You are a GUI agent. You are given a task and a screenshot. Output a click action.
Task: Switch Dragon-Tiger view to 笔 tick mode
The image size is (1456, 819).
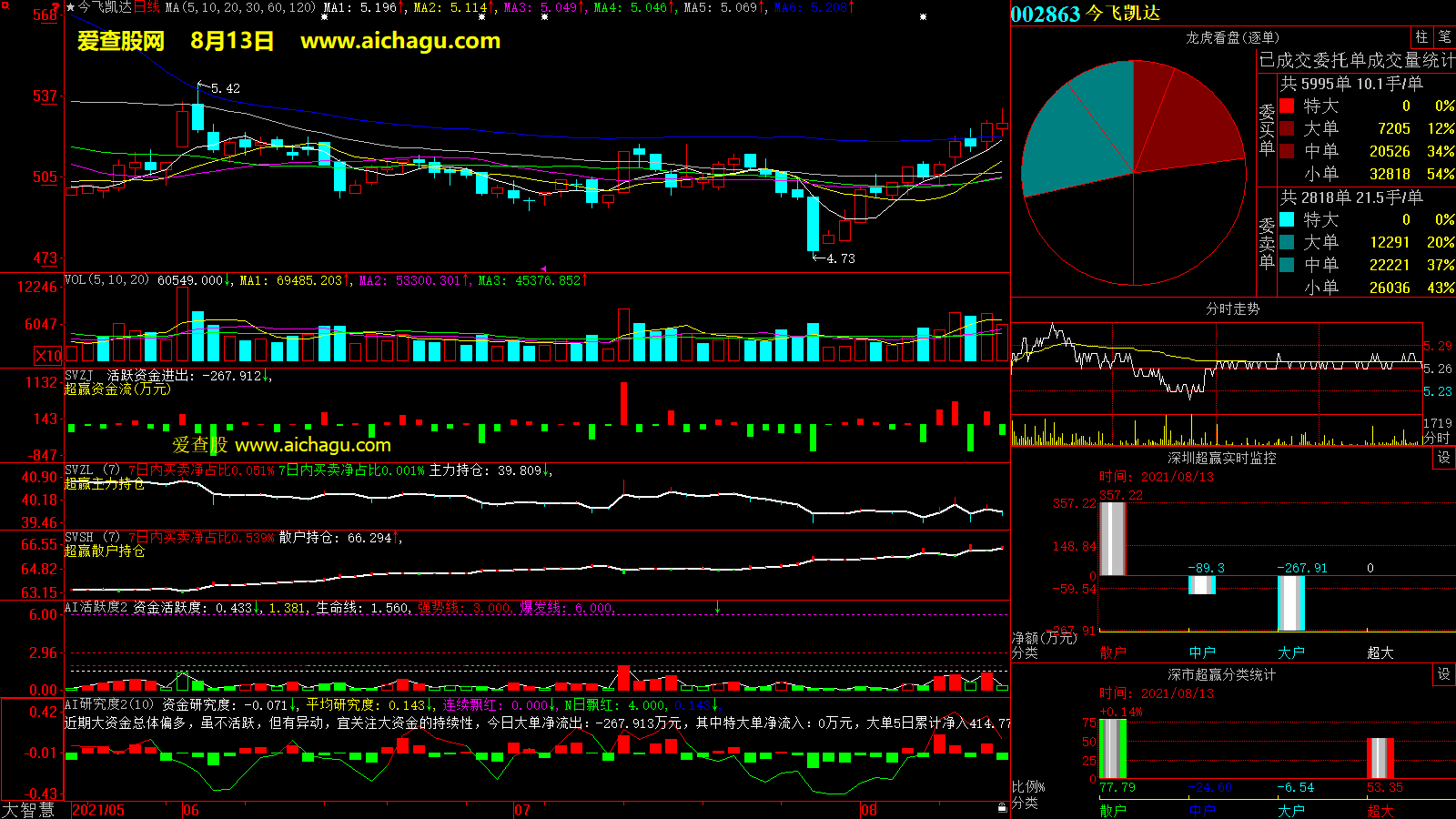[x=1444, y=37]
